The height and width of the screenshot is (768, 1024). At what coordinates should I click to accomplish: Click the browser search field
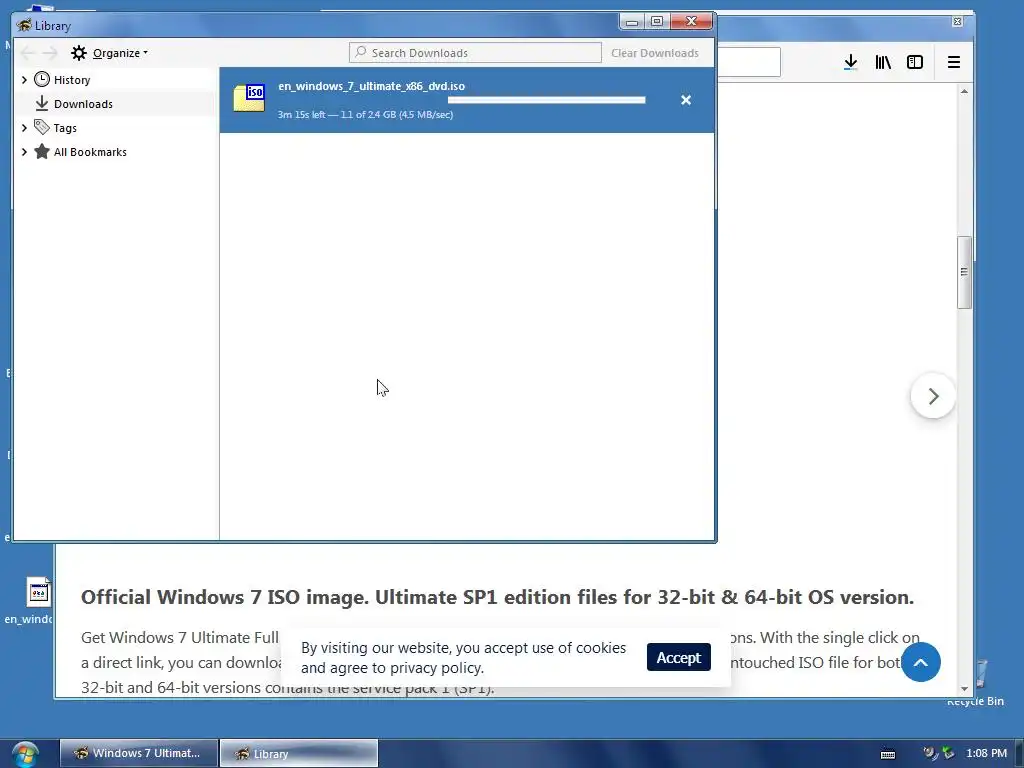pos(749,62)
